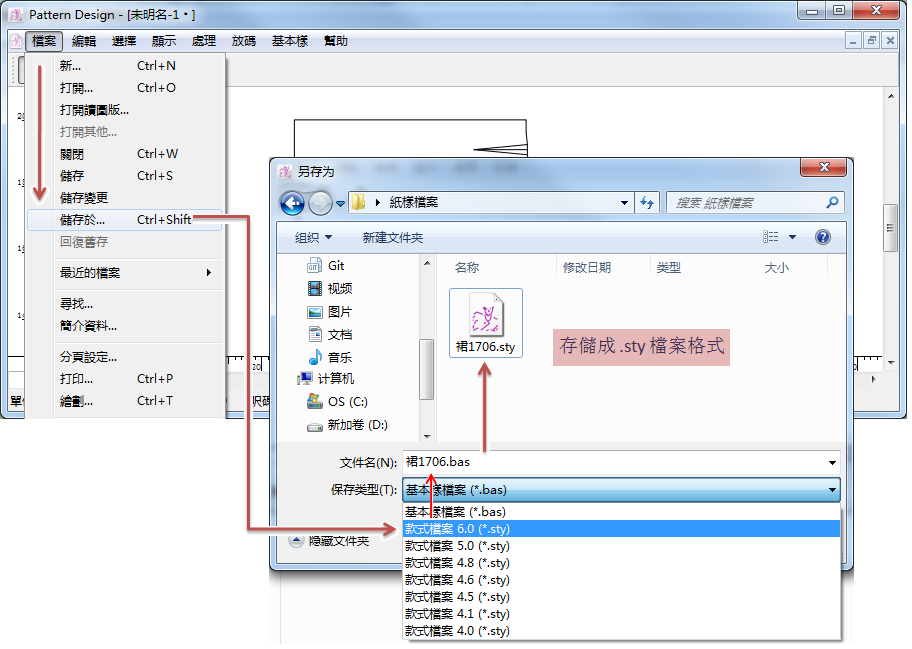Click the search magnifier icon in dialog
Image resolution: width=912 pixels, height=649 pixels.
[832, 203]
